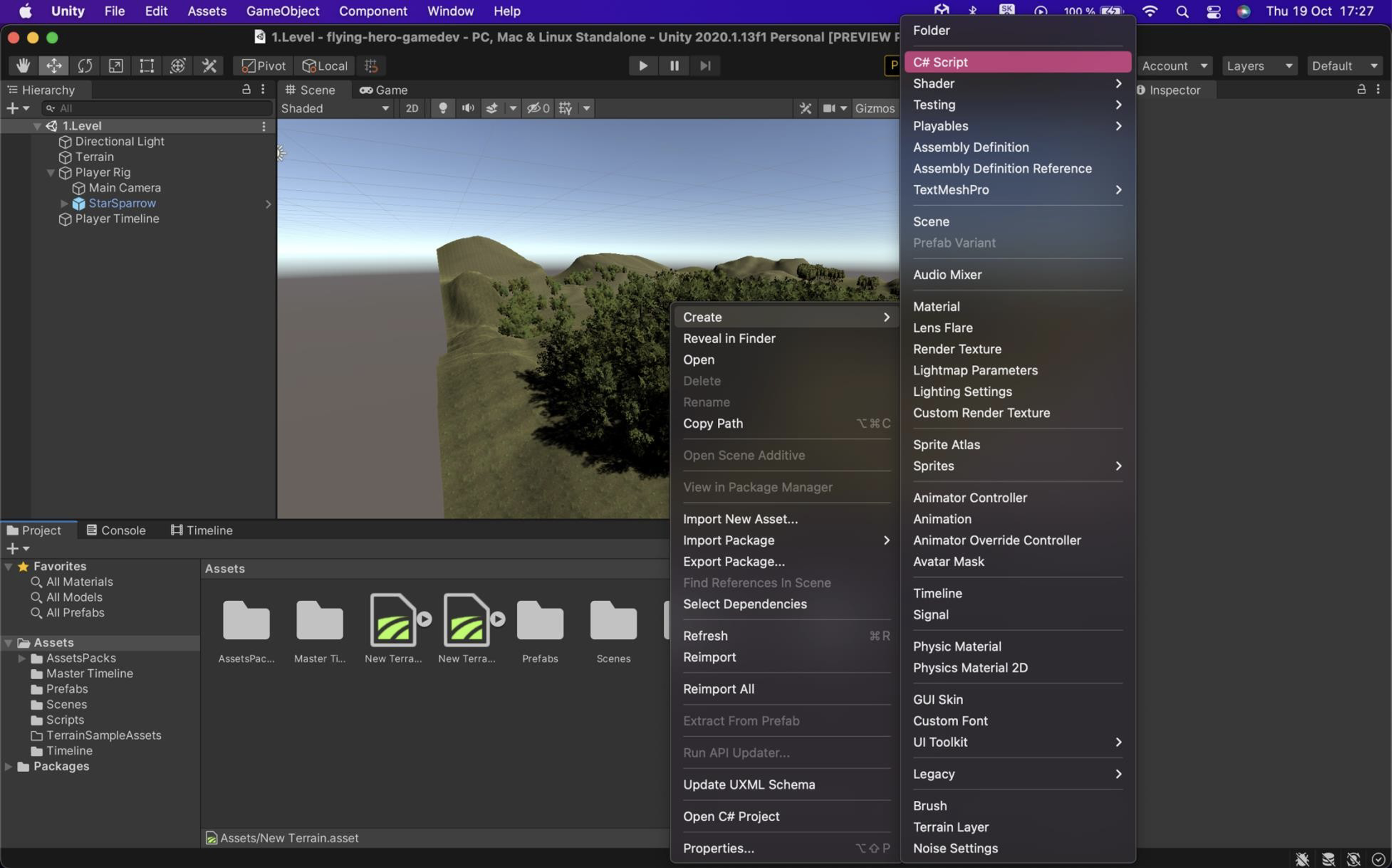Image resolution: width=1393 pixels, height=868 pixels.
Task: Select the Move tool
Action: click(x=54, y=65)
